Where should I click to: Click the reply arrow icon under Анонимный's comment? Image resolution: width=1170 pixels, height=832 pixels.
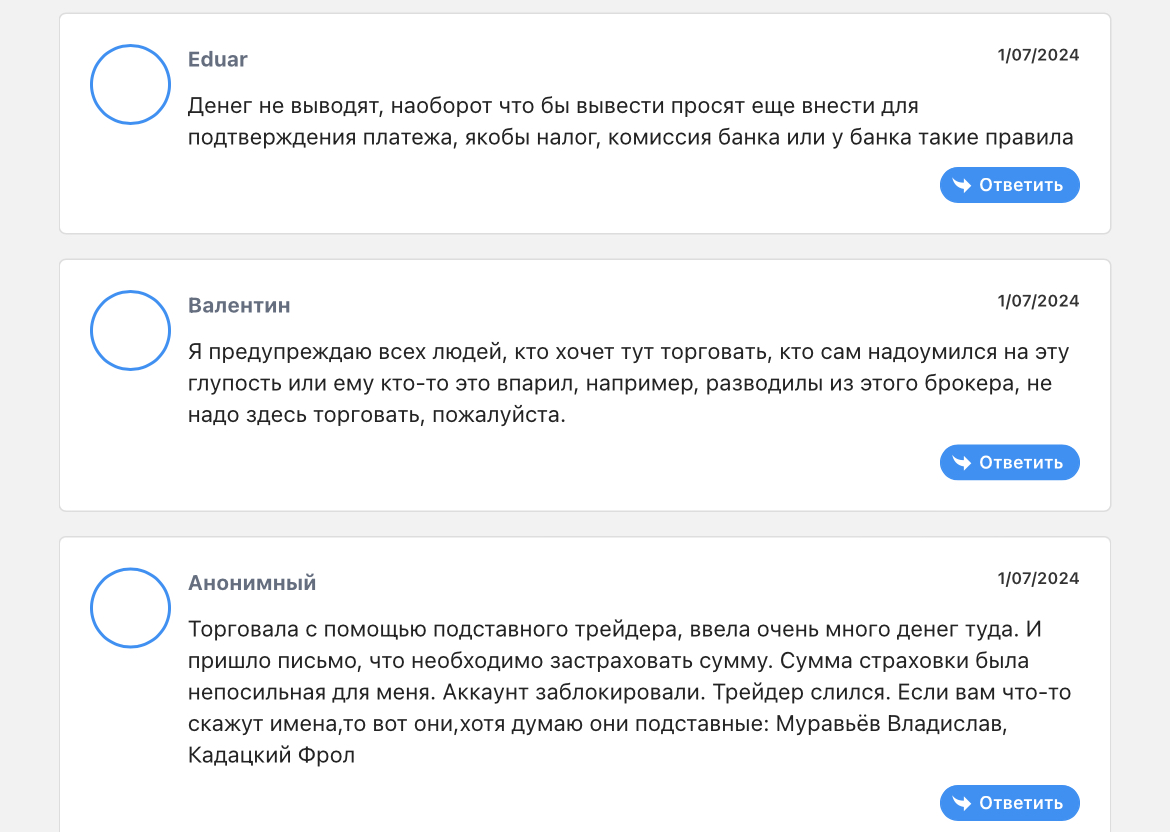(961, 803)
